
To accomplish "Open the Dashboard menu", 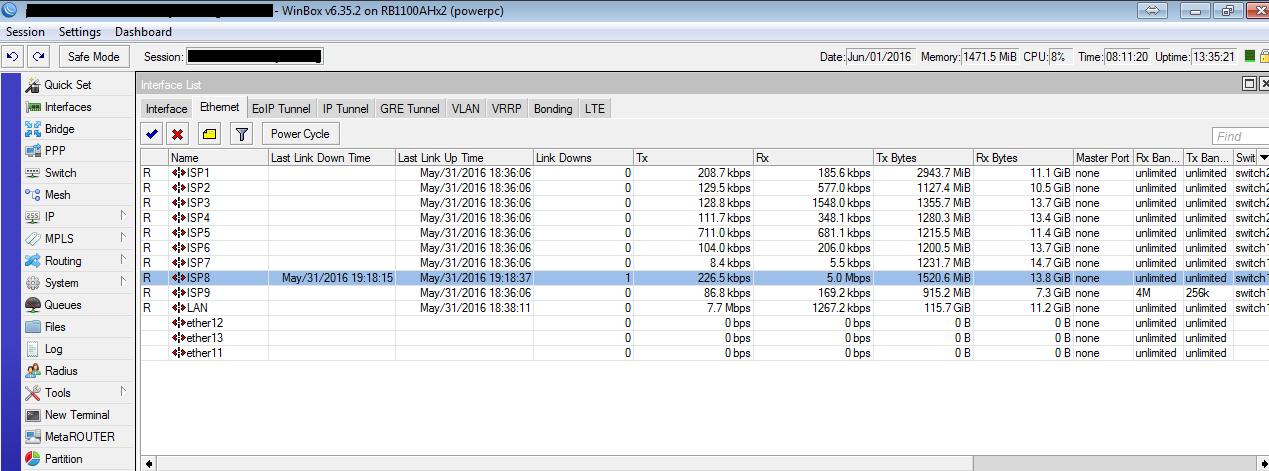I will point(143,32).
